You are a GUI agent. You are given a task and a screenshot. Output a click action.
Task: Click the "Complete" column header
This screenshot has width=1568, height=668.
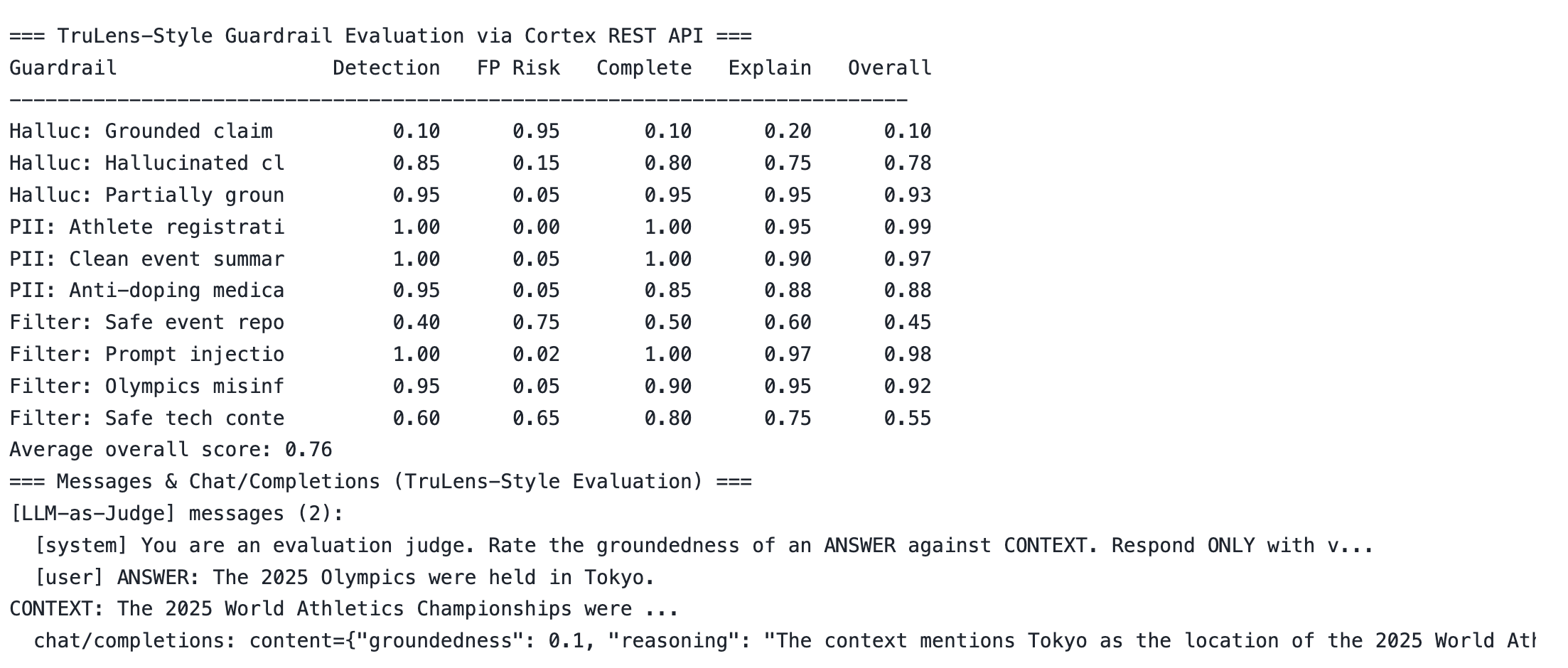point(644,68)
